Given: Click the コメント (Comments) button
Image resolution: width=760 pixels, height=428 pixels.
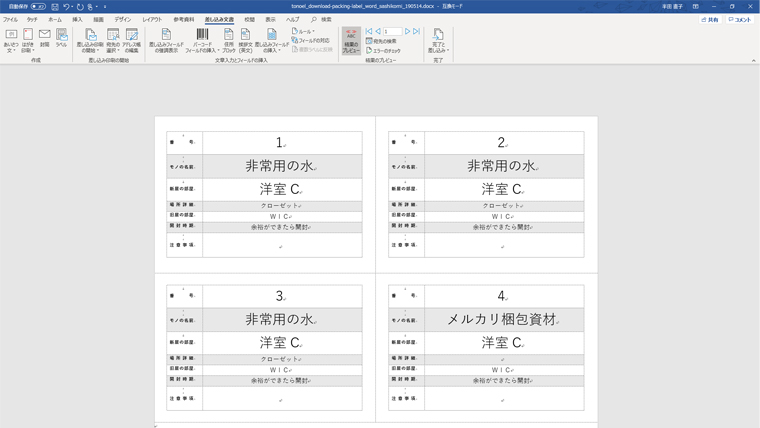Looking at the screenshot, I should point(740,19).
